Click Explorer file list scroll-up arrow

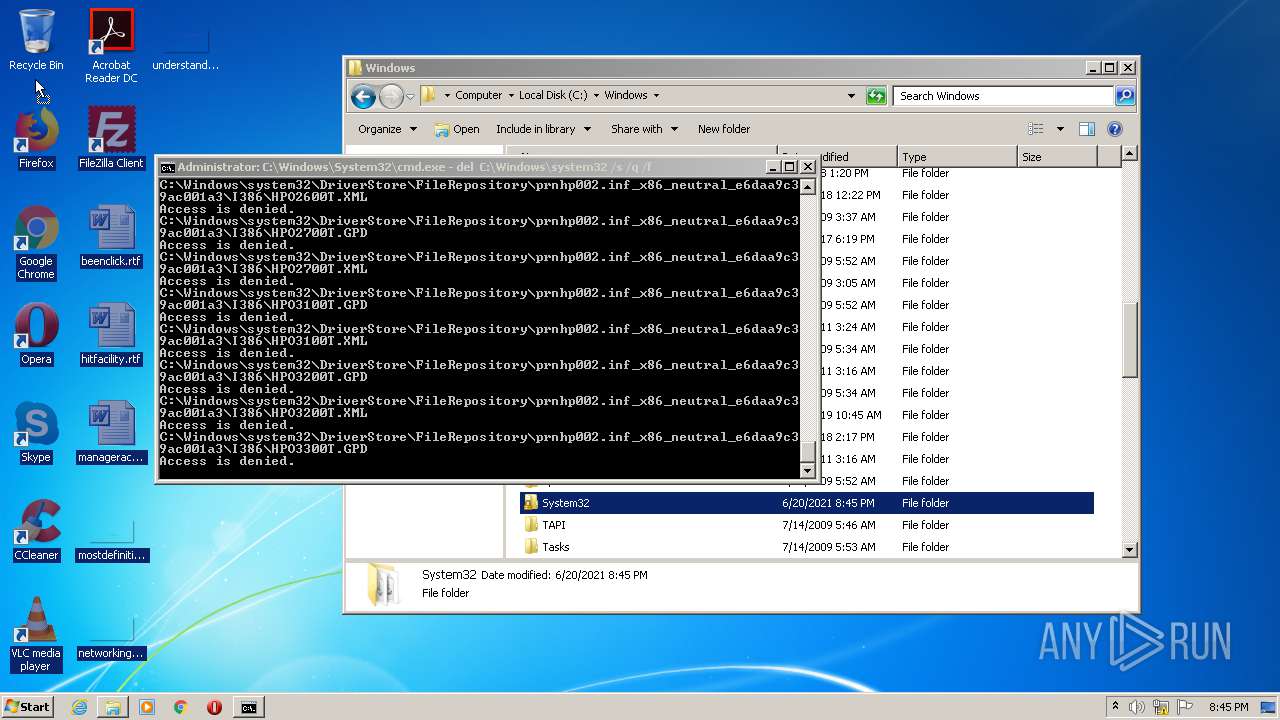tap(1129, 154)
